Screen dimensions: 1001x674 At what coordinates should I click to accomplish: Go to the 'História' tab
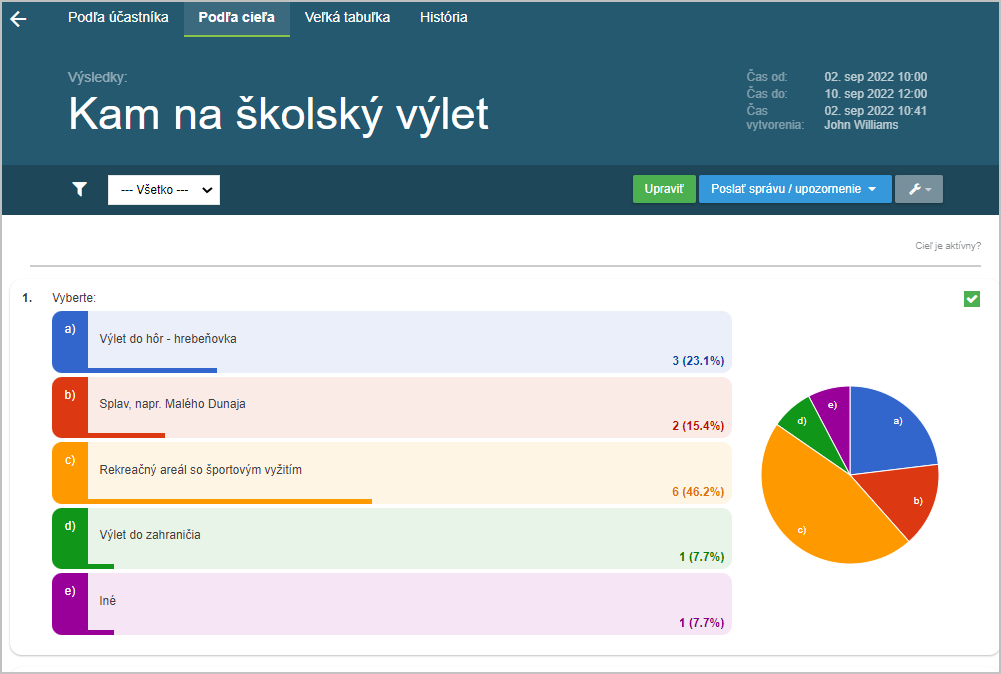tap(443, 18)
